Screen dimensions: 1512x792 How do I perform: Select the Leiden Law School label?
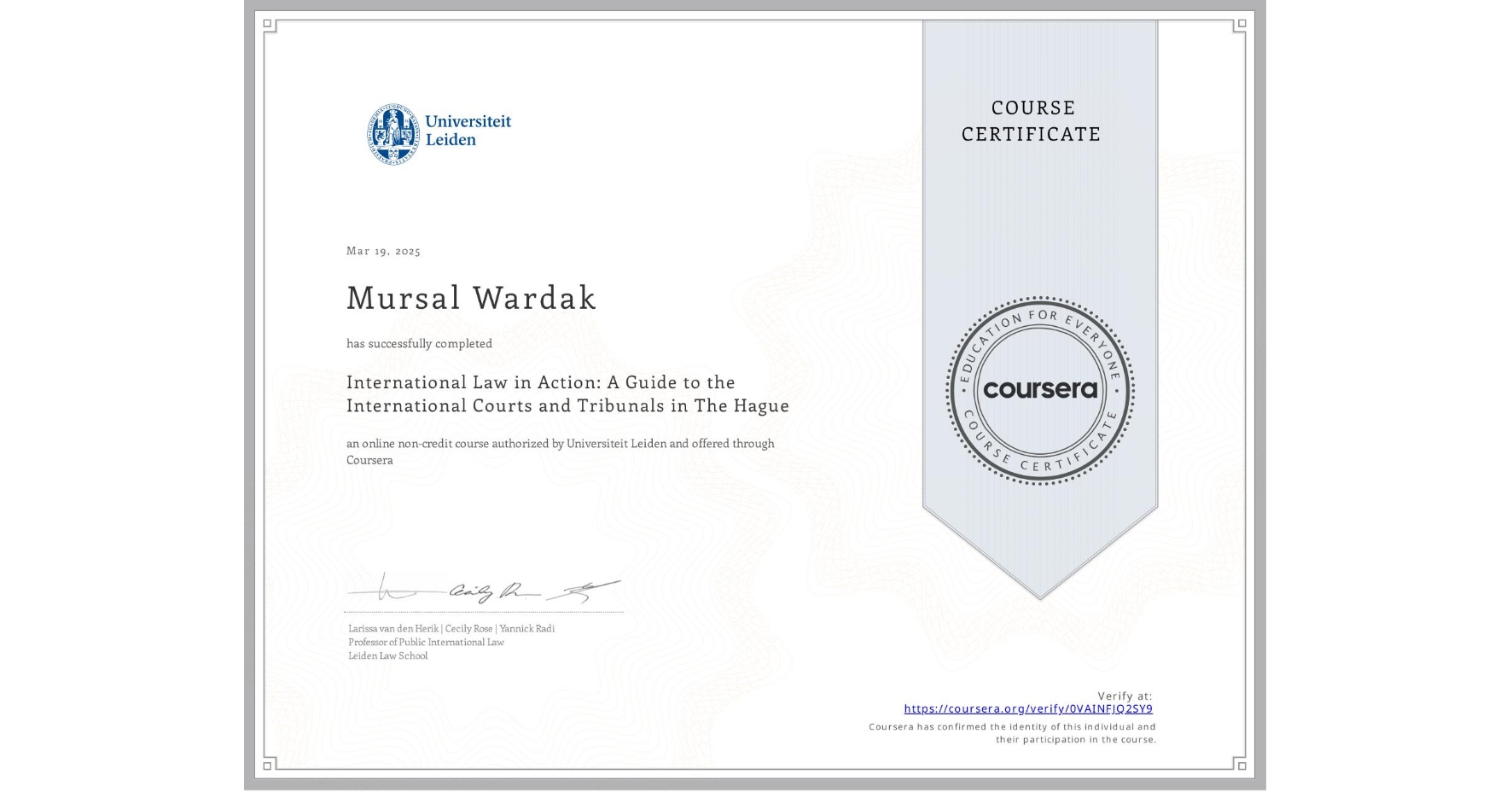click(387, 656)
